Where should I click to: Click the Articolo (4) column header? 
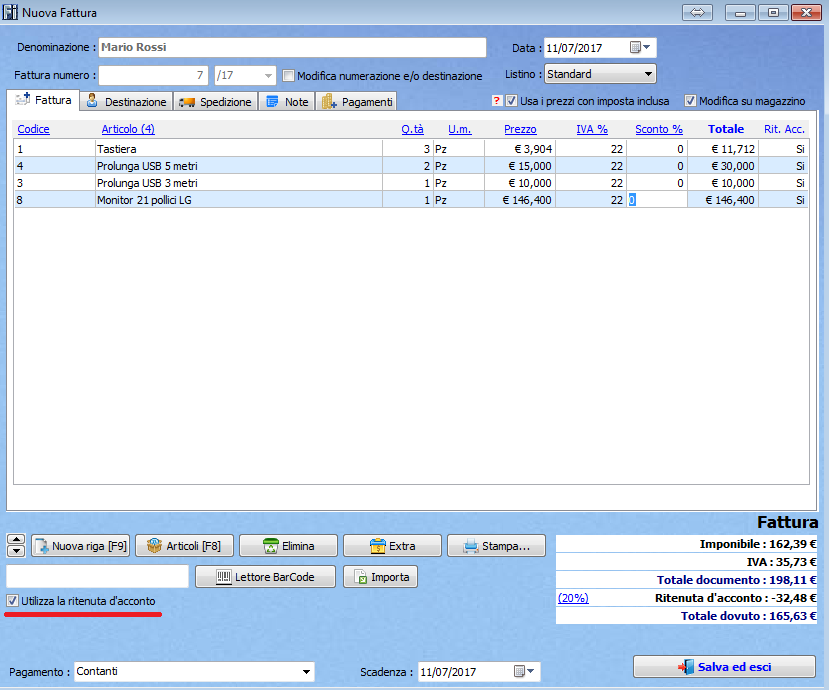(128, 129)
